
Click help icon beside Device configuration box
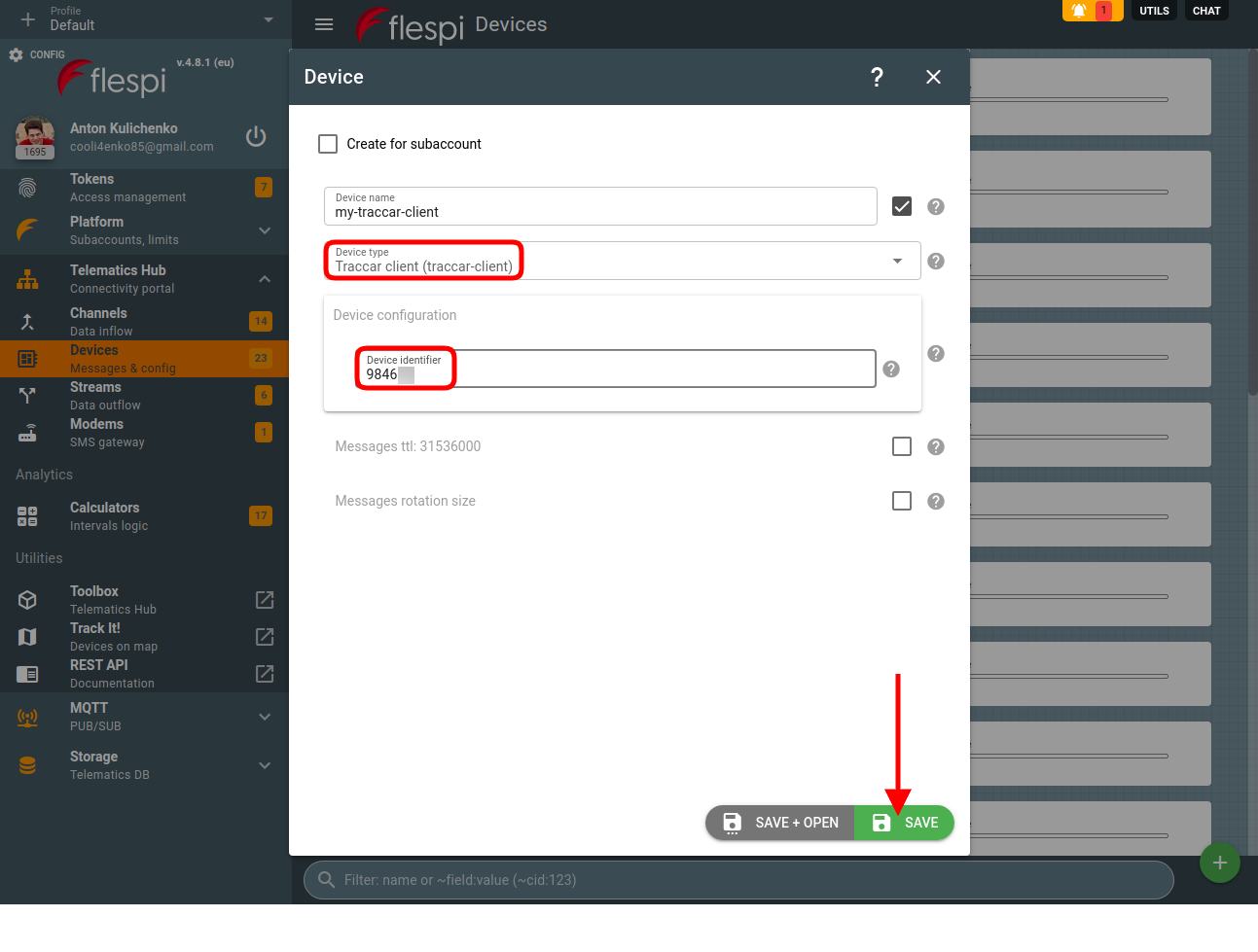tap(936, 353)
